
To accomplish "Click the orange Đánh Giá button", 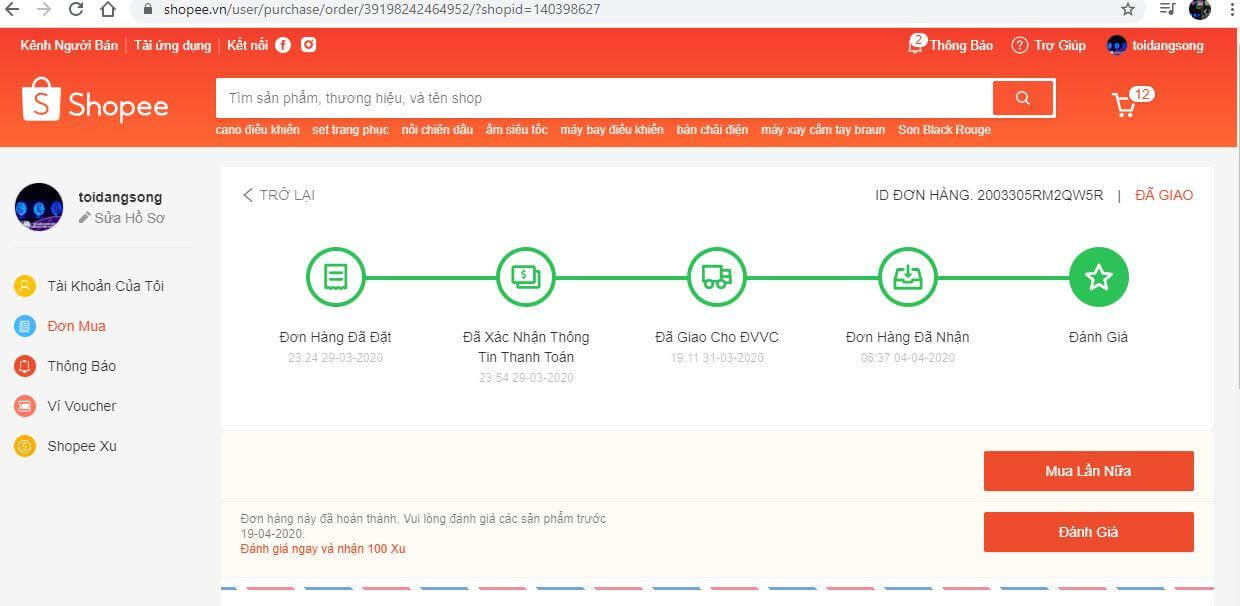I will (x=1088, y=532).
